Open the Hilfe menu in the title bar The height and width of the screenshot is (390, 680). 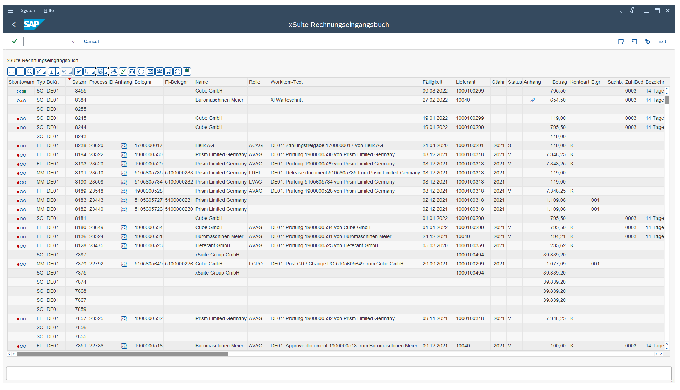49,11
